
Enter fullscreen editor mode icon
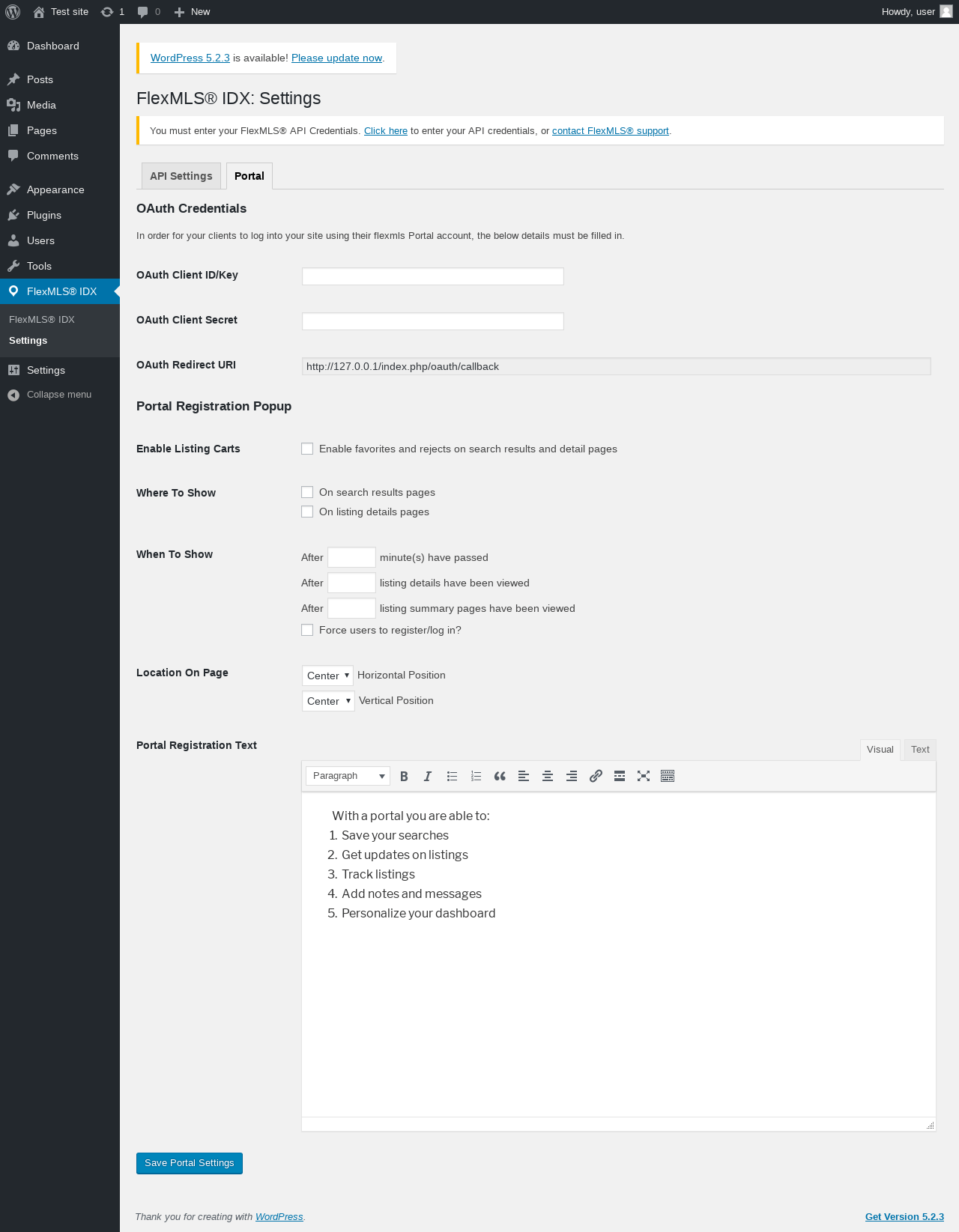644,776
